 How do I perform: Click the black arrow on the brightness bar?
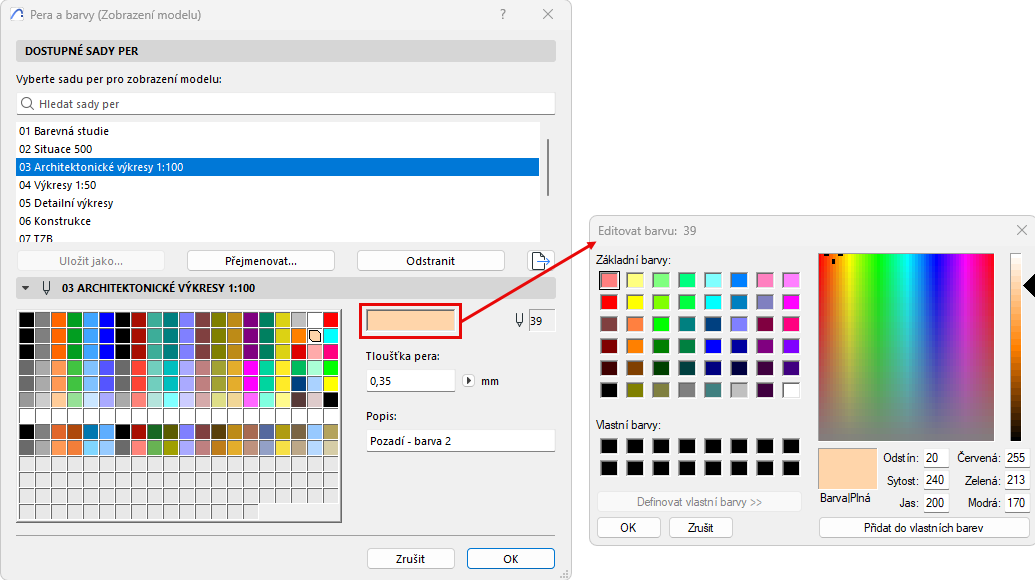(1030, 286)
